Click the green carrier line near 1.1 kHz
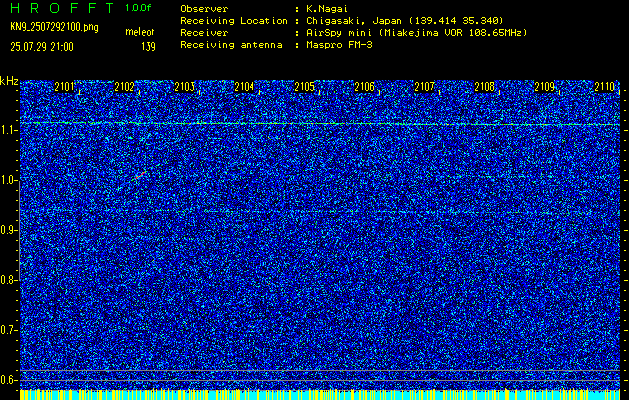The width and height of the screenshot is (629, 400). click(320, 124)
